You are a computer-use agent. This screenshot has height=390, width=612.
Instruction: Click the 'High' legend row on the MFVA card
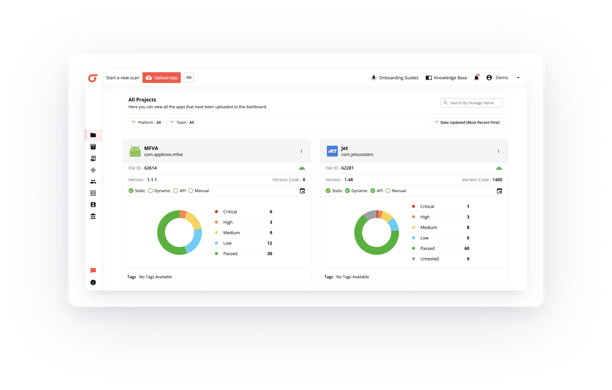244,222
